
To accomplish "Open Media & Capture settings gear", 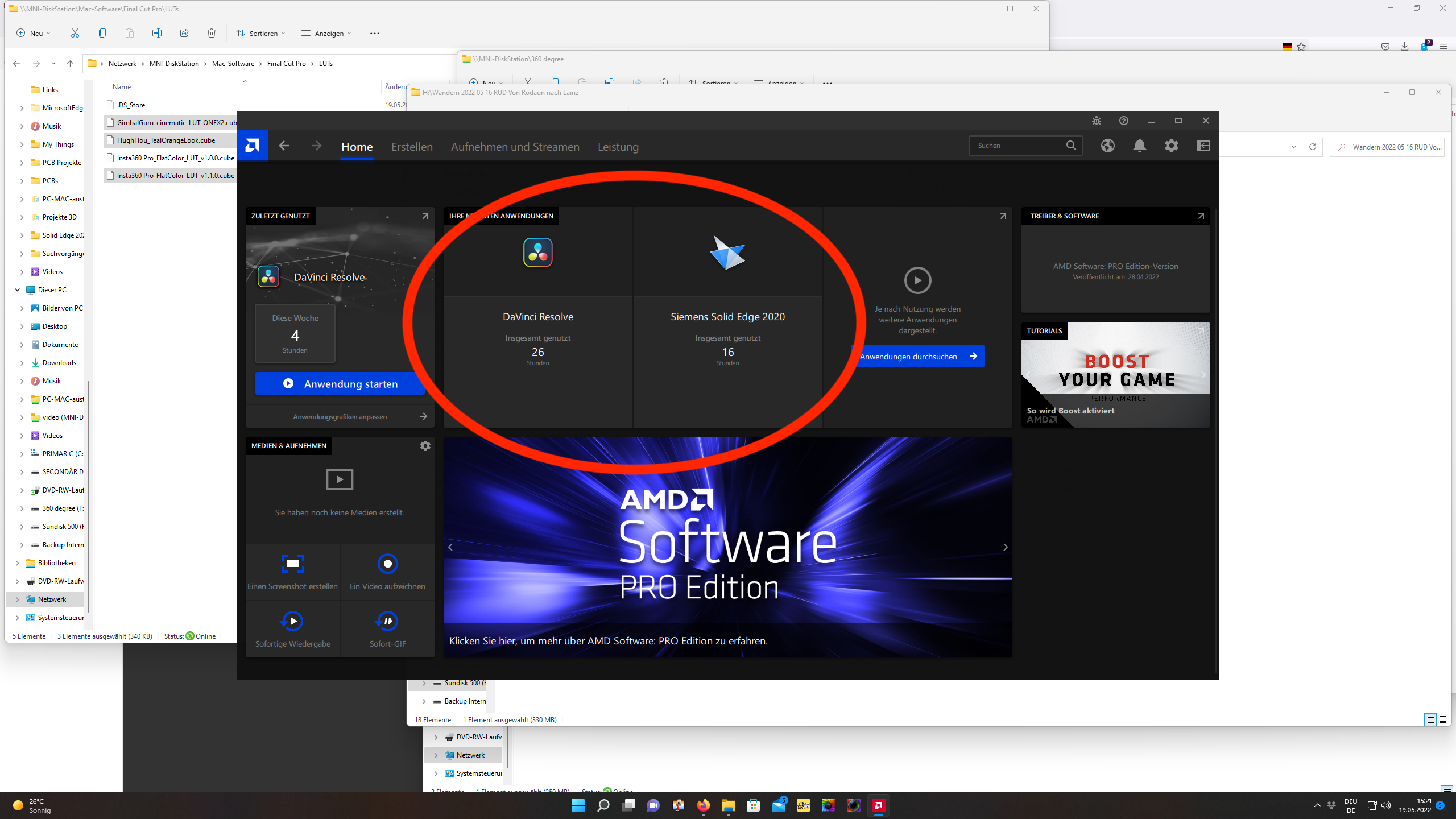I will pos(425,446).
